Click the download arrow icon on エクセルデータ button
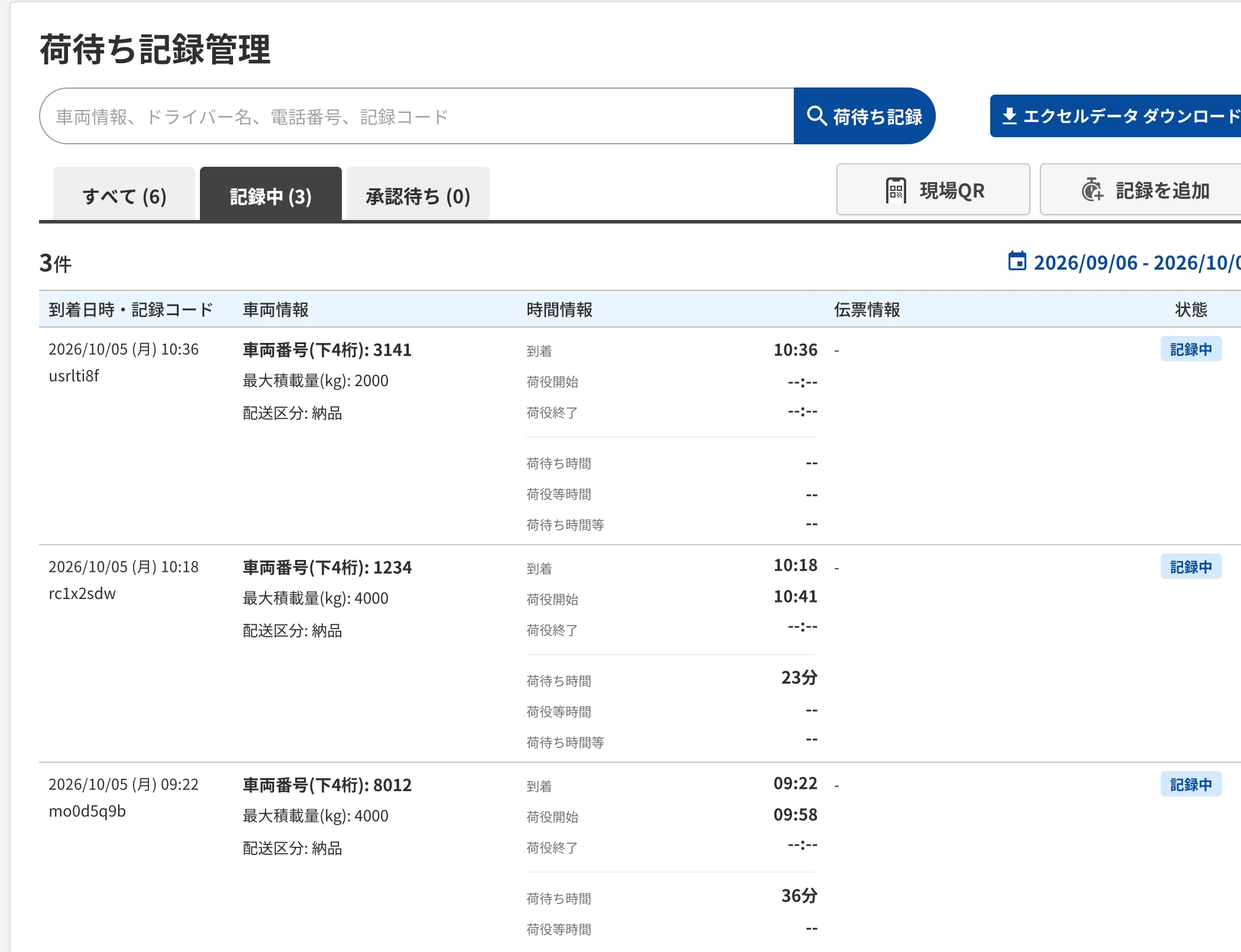This screenshot has width=1241, height=952. pyautogui.click(x=1010, y=116)
